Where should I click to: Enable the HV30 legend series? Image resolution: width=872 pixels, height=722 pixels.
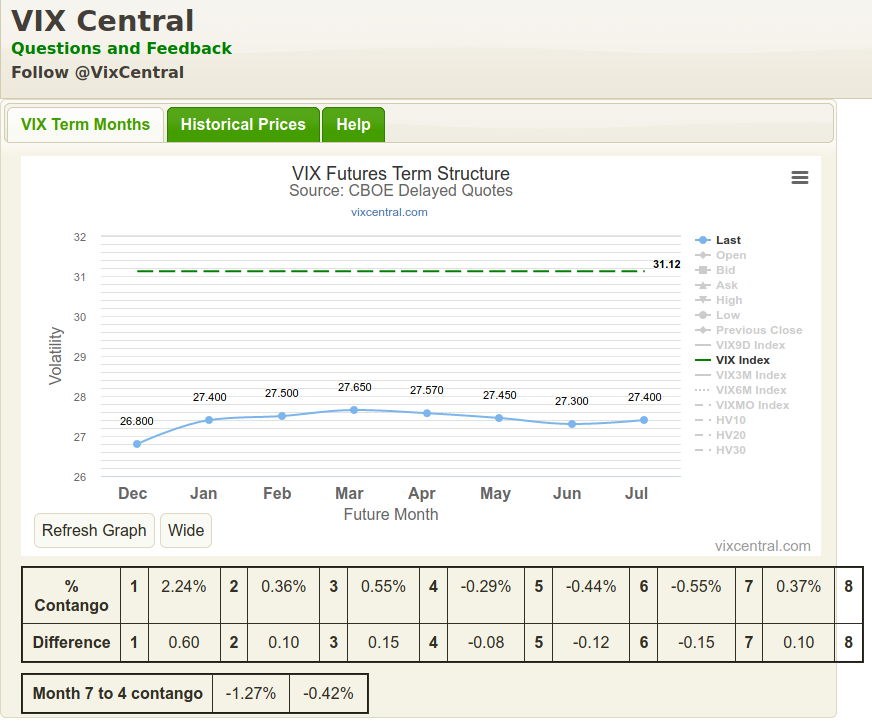(x=730, y=450)
